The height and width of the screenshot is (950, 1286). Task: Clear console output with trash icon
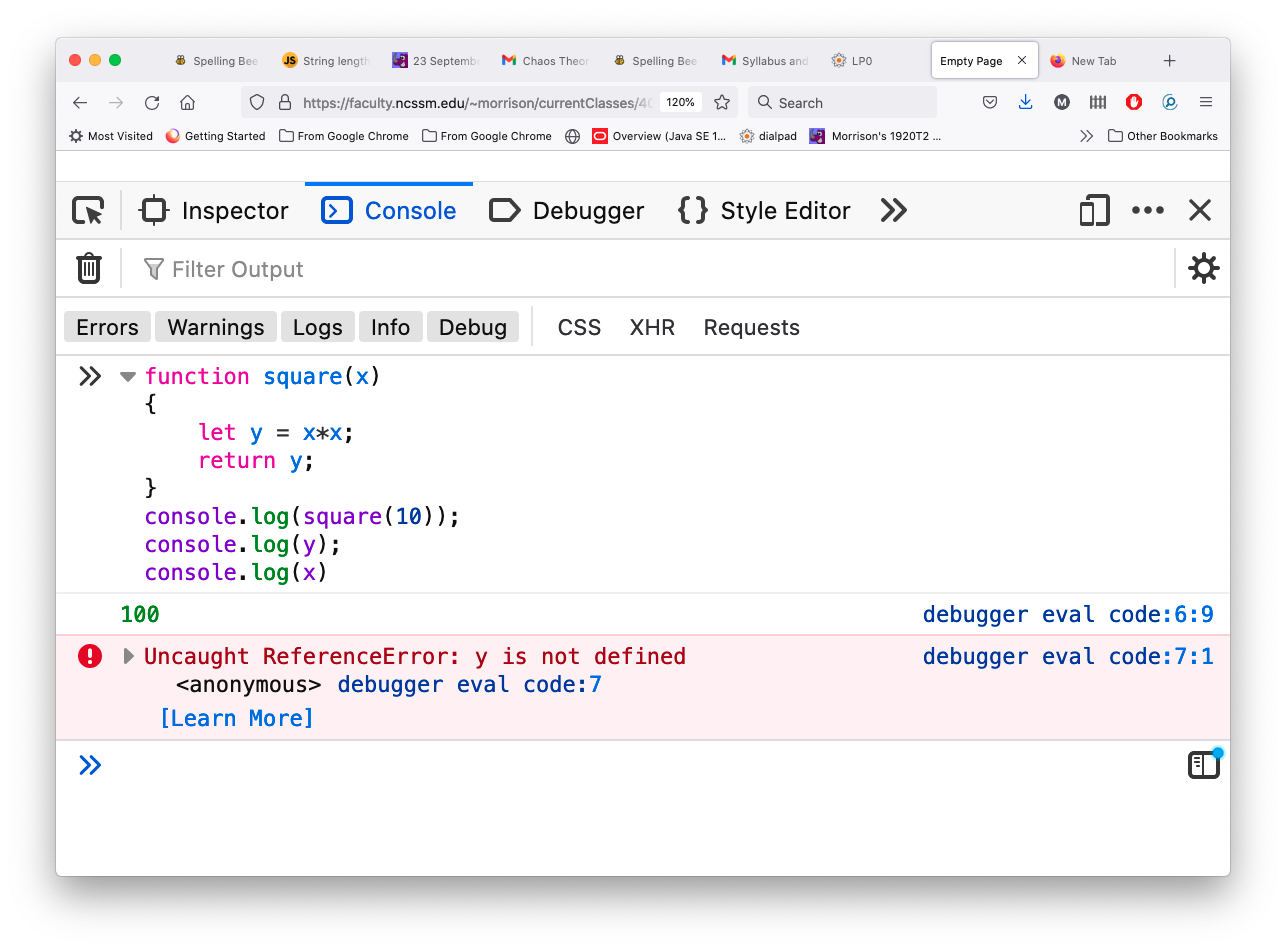89,268
